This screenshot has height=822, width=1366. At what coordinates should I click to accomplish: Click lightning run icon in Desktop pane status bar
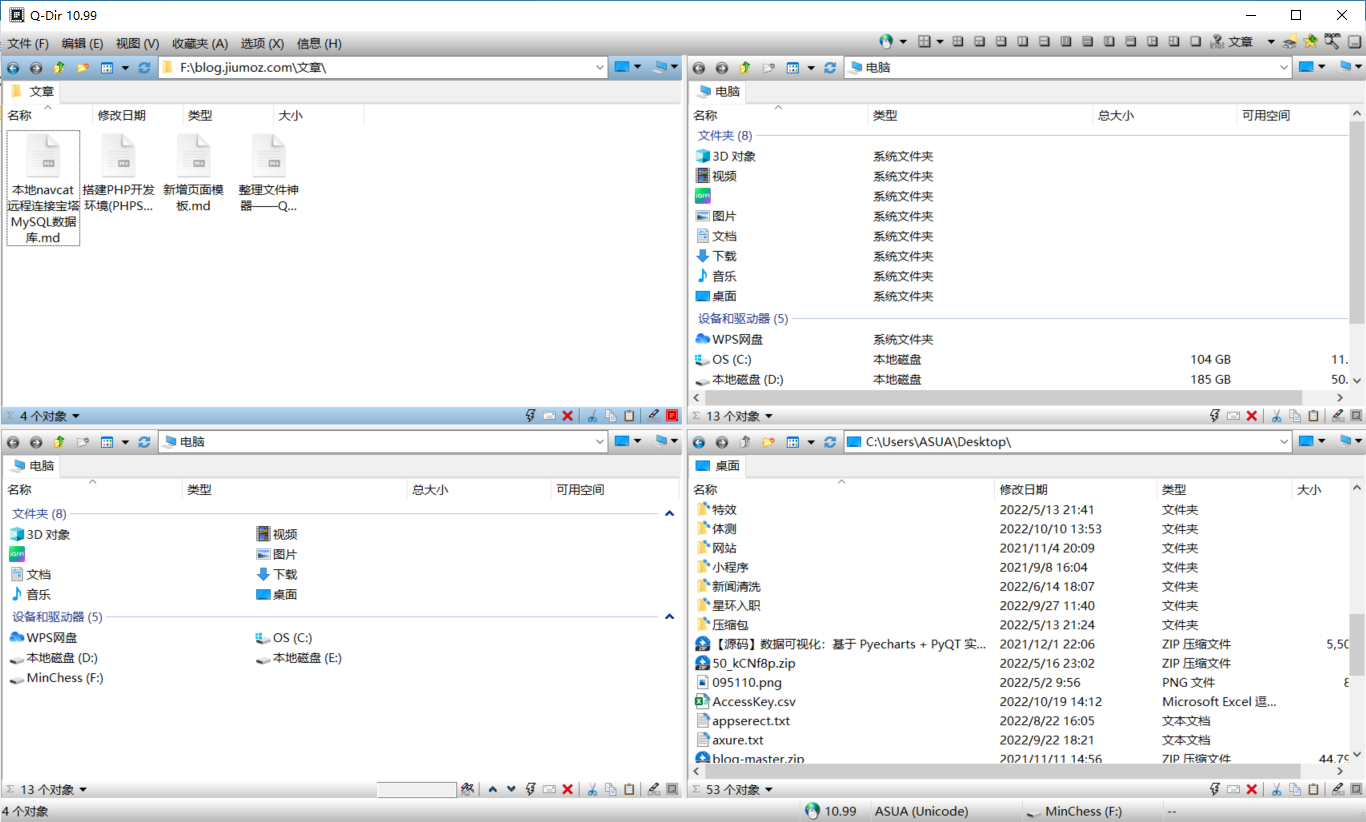pyautogui.click(x=1215, y=790)
